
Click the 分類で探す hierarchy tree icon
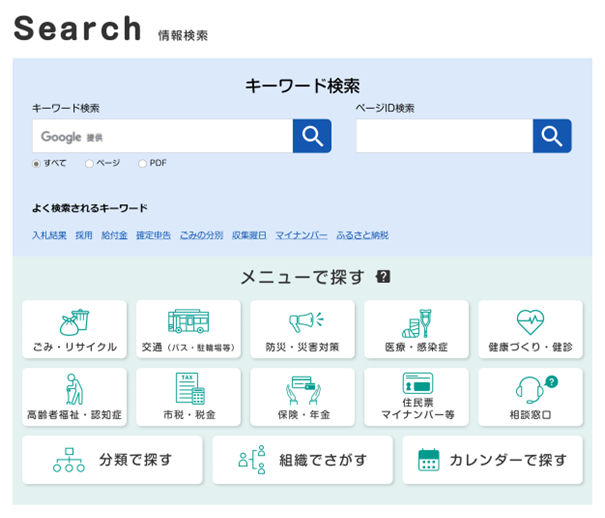click(69, 460)
